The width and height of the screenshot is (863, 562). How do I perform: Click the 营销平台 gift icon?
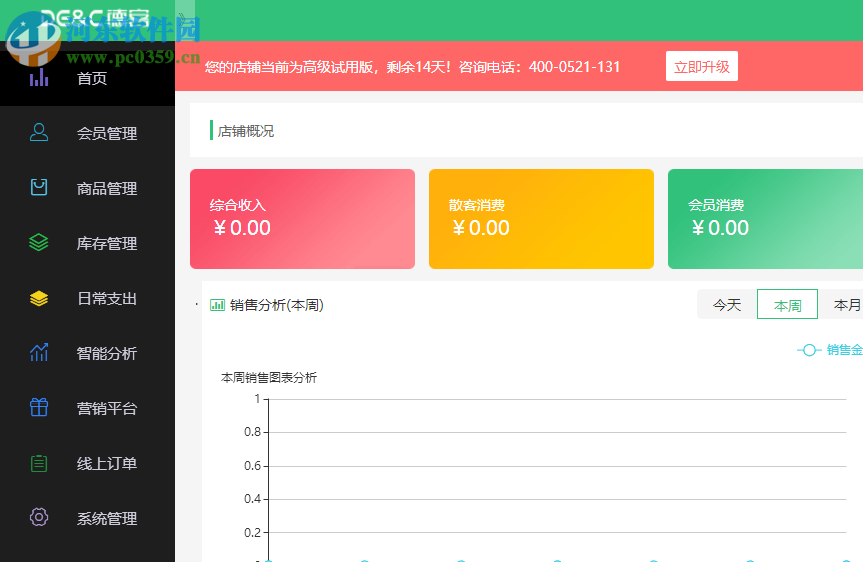(x=39, y=408)
